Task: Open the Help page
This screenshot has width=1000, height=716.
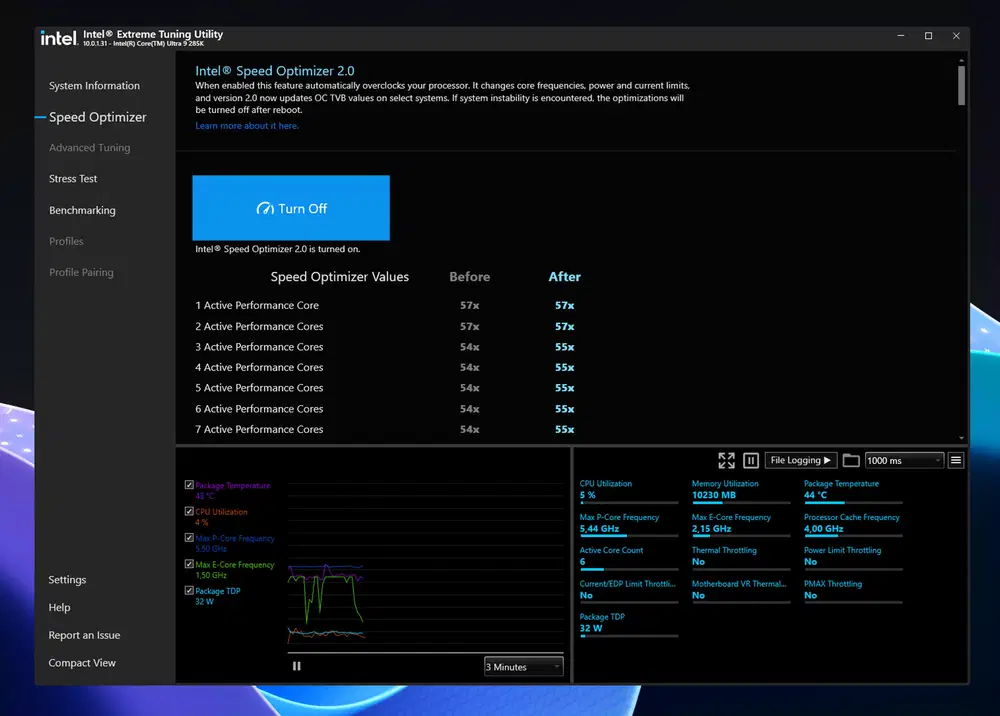Action: click(x=59, y=607)
